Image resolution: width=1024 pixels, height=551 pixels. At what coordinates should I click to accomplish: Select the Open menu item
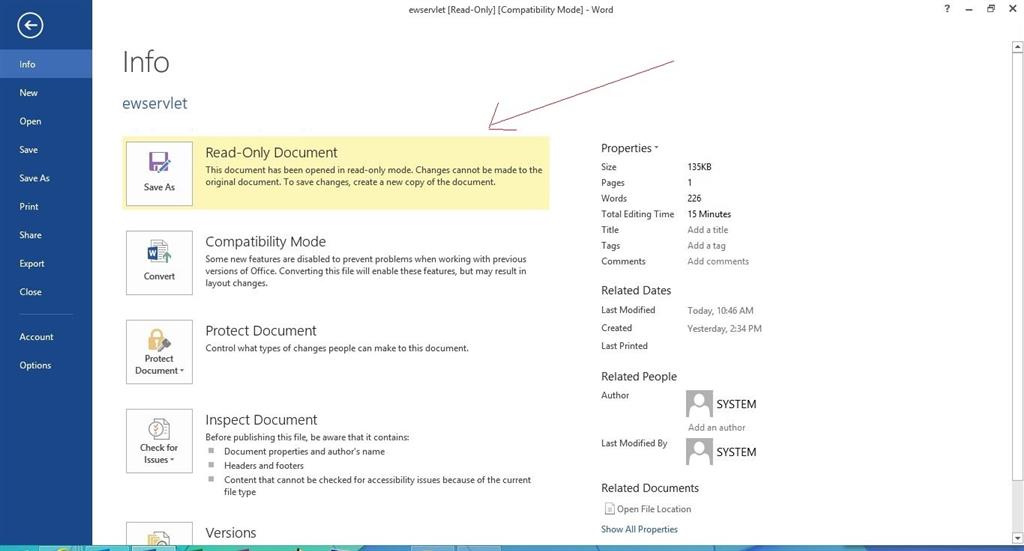coord(46,121)
